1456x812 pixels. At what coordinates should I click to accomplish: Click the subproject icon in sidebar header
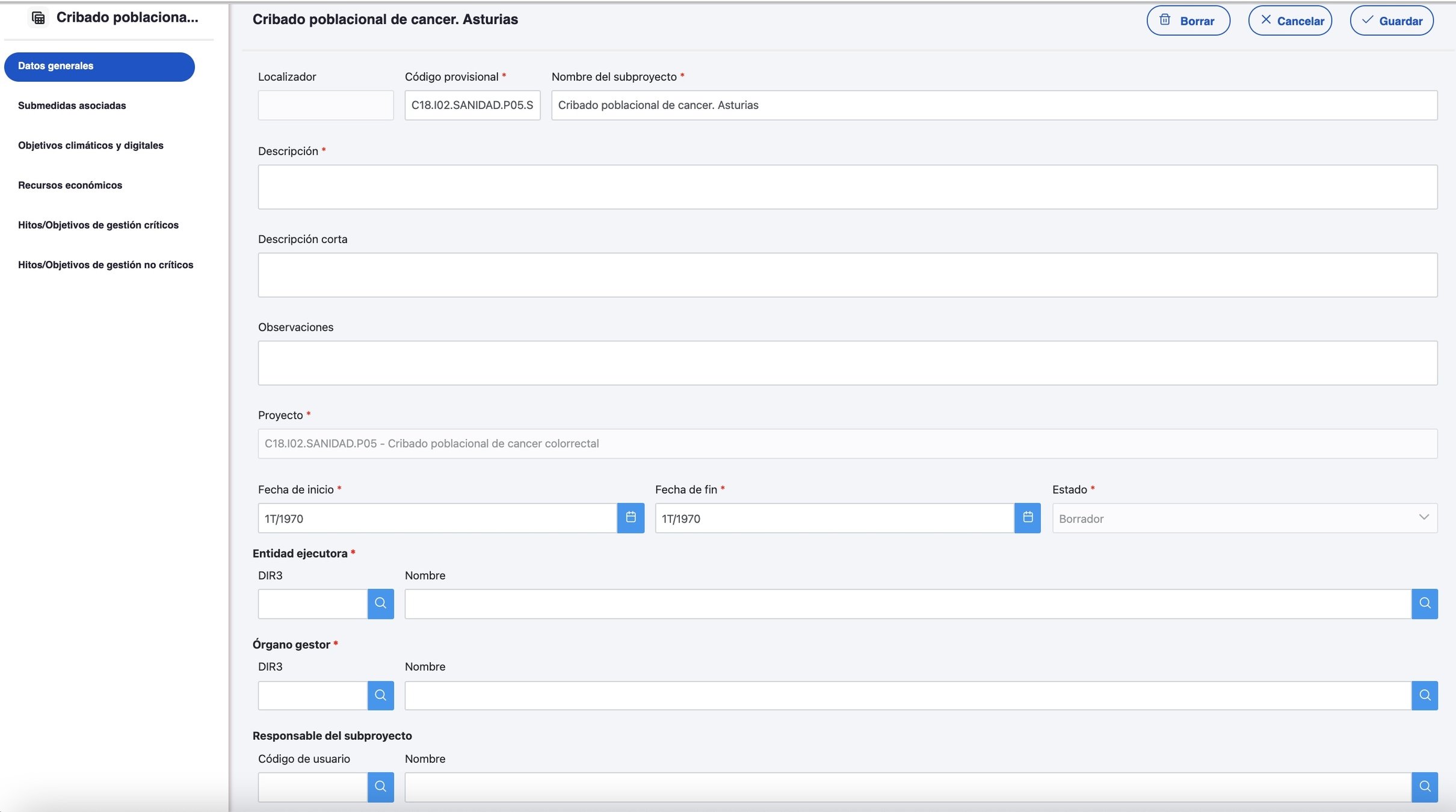coord(39,18)
